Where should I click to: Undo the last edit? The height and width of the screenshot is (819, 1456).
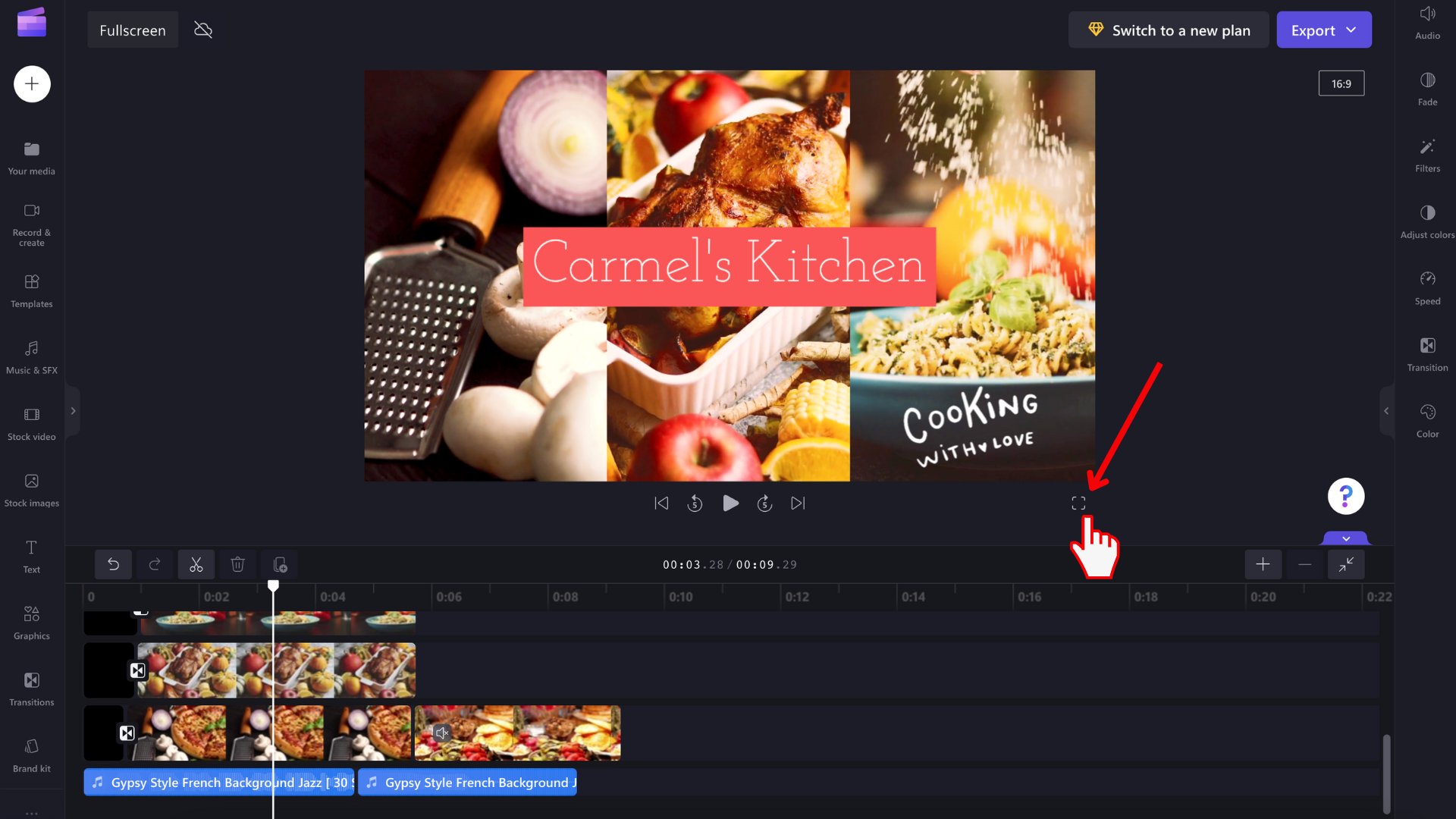coord(113,565)
